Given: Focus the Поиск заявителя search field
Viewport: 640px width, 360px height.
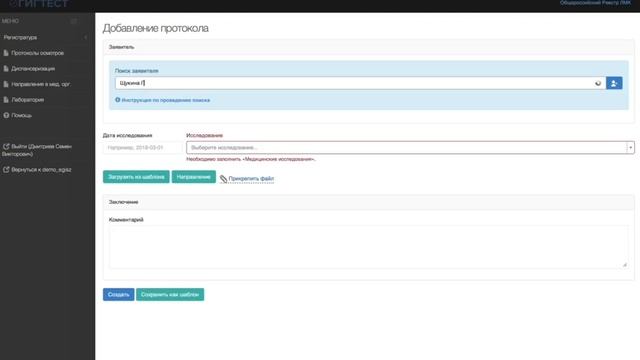Looking at the screenshot, I should point(360,83).
